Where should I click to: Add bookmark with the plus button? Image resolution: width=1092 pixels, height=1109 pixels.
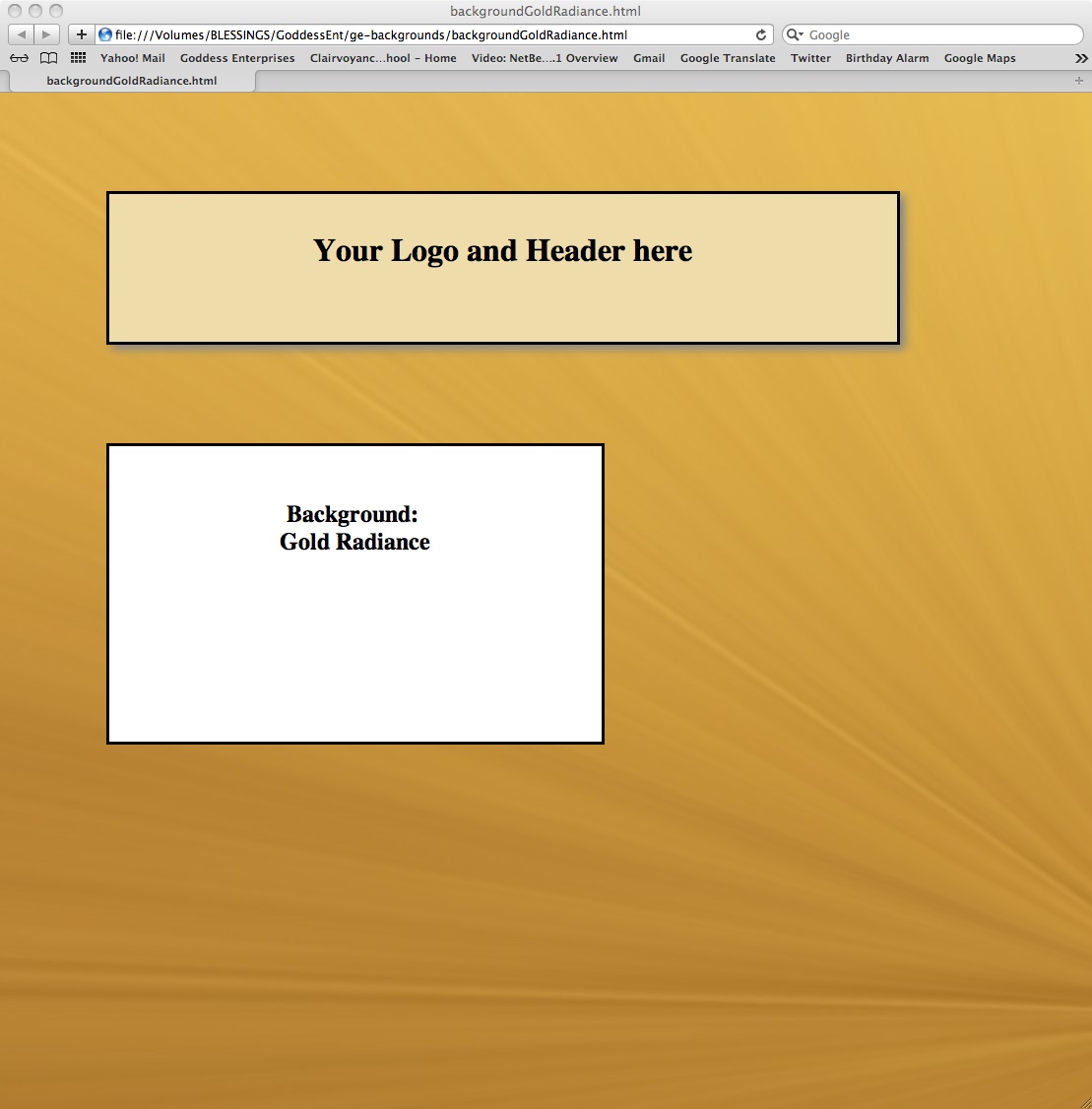(82, 34)
